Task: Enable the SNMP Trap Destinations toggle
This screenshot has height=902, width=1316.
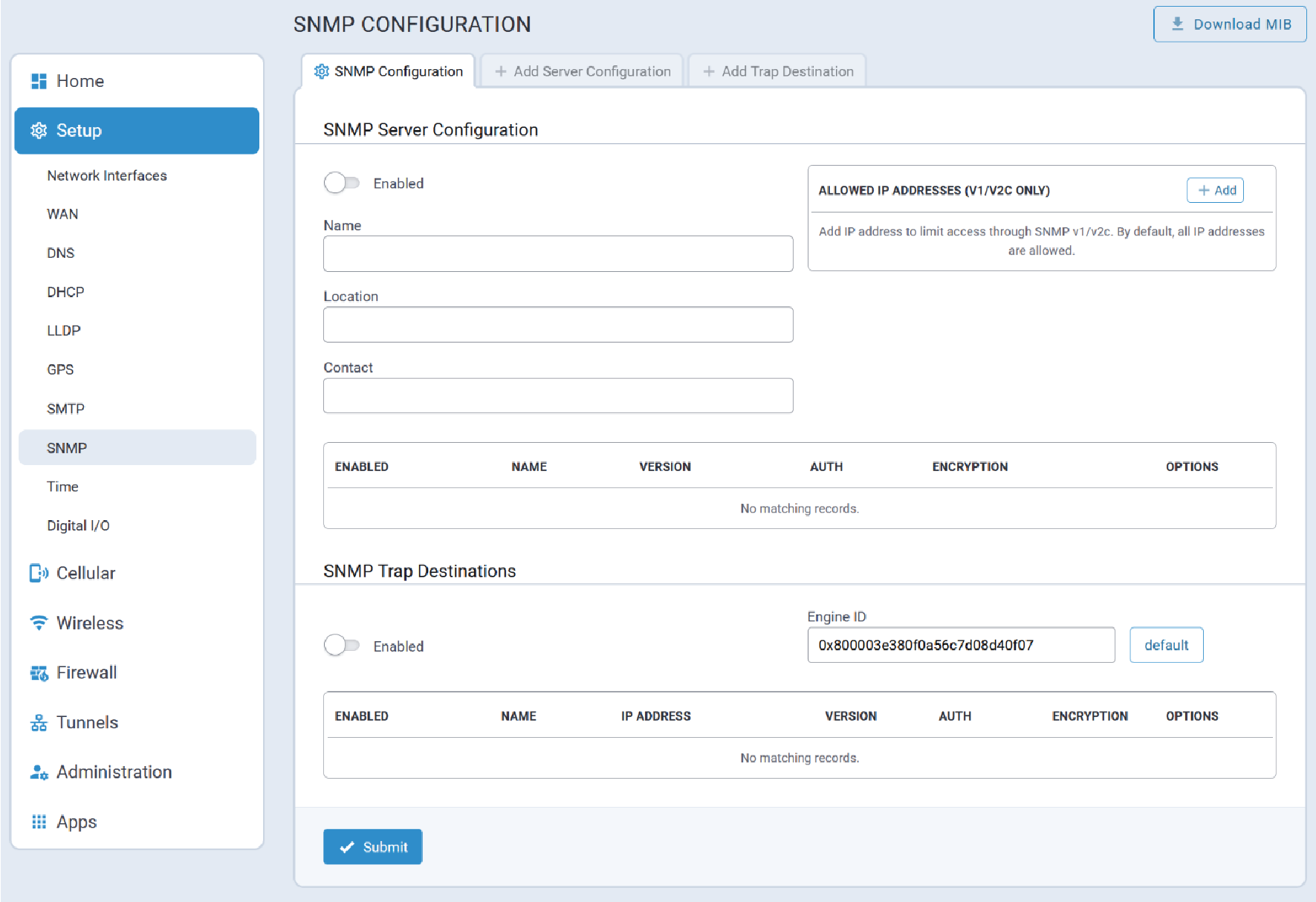Action: (x=342, y=646)
